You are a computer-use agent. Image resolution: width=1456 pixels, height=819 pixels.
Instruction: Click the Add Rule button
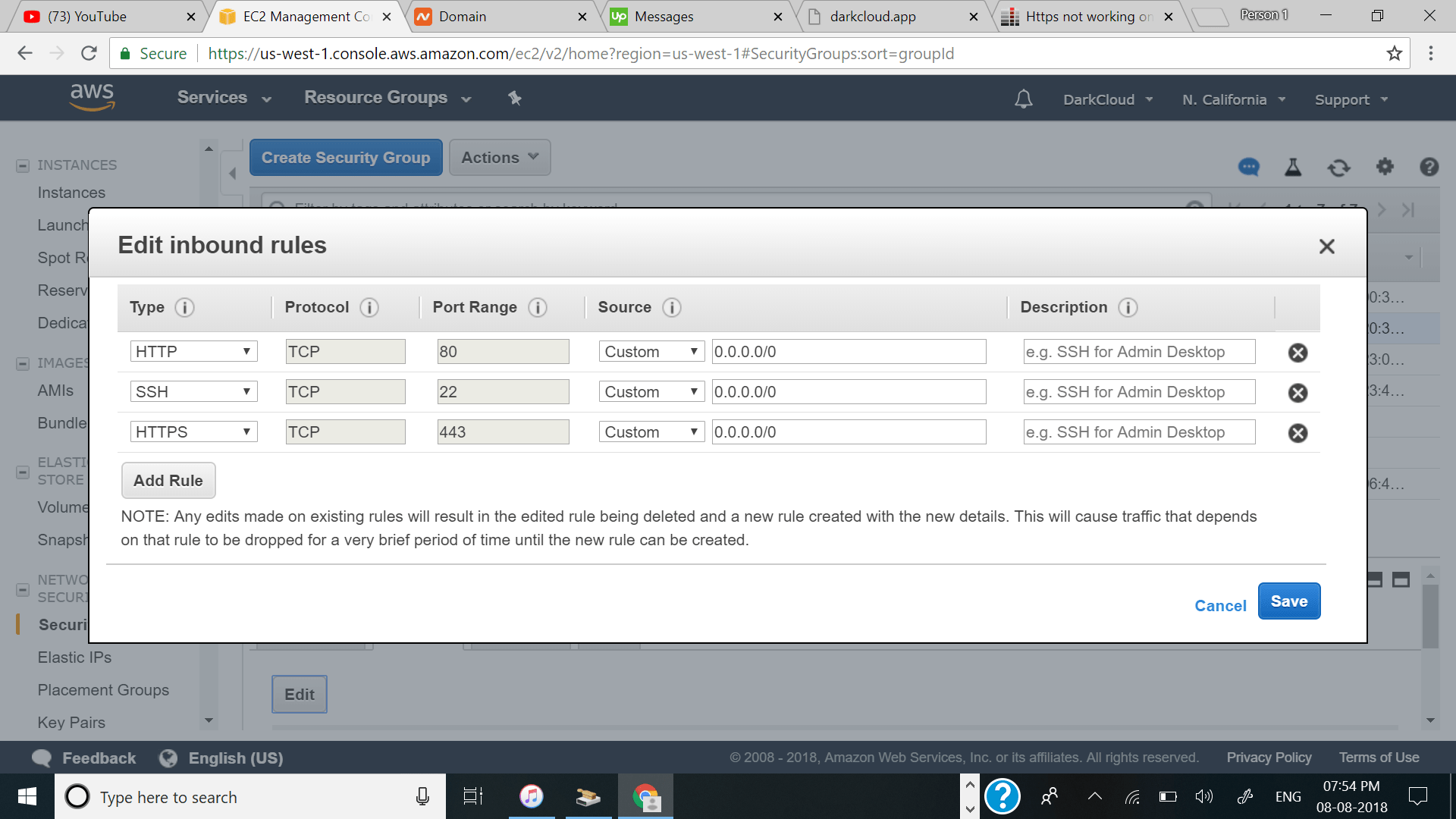(168, 481)
